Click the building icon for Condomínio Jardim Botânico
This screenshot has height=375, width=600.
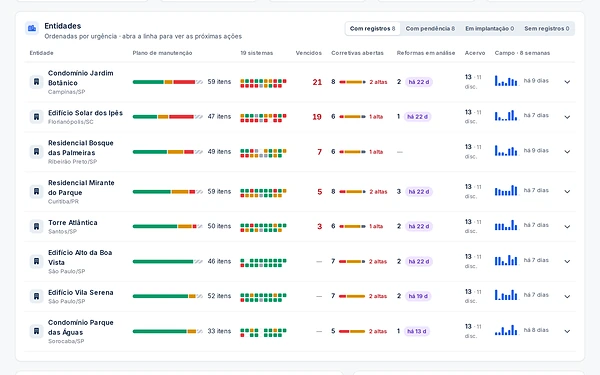(x=36, y=82)
